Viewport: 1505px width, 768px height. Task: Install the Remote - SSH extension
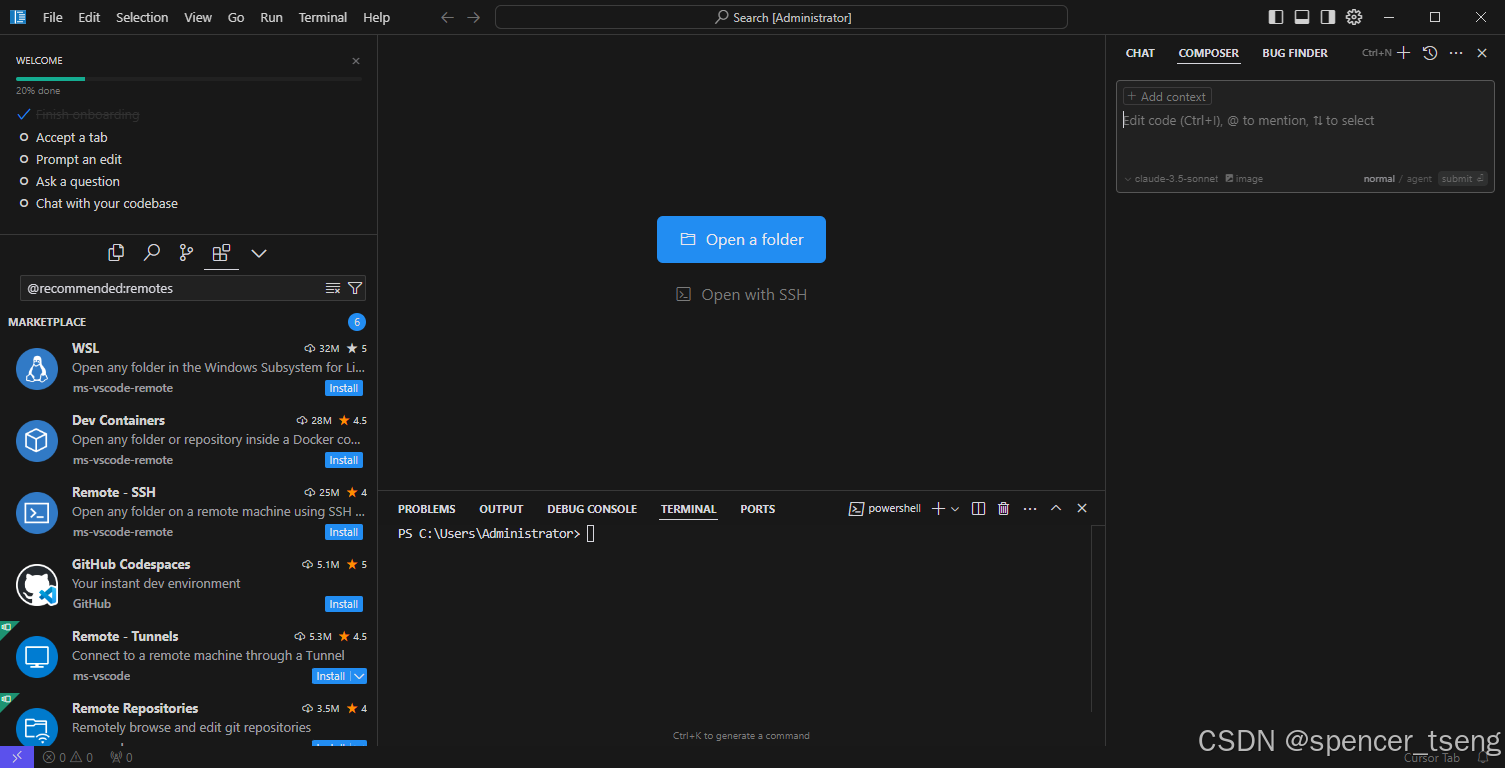tap(344, 532)
